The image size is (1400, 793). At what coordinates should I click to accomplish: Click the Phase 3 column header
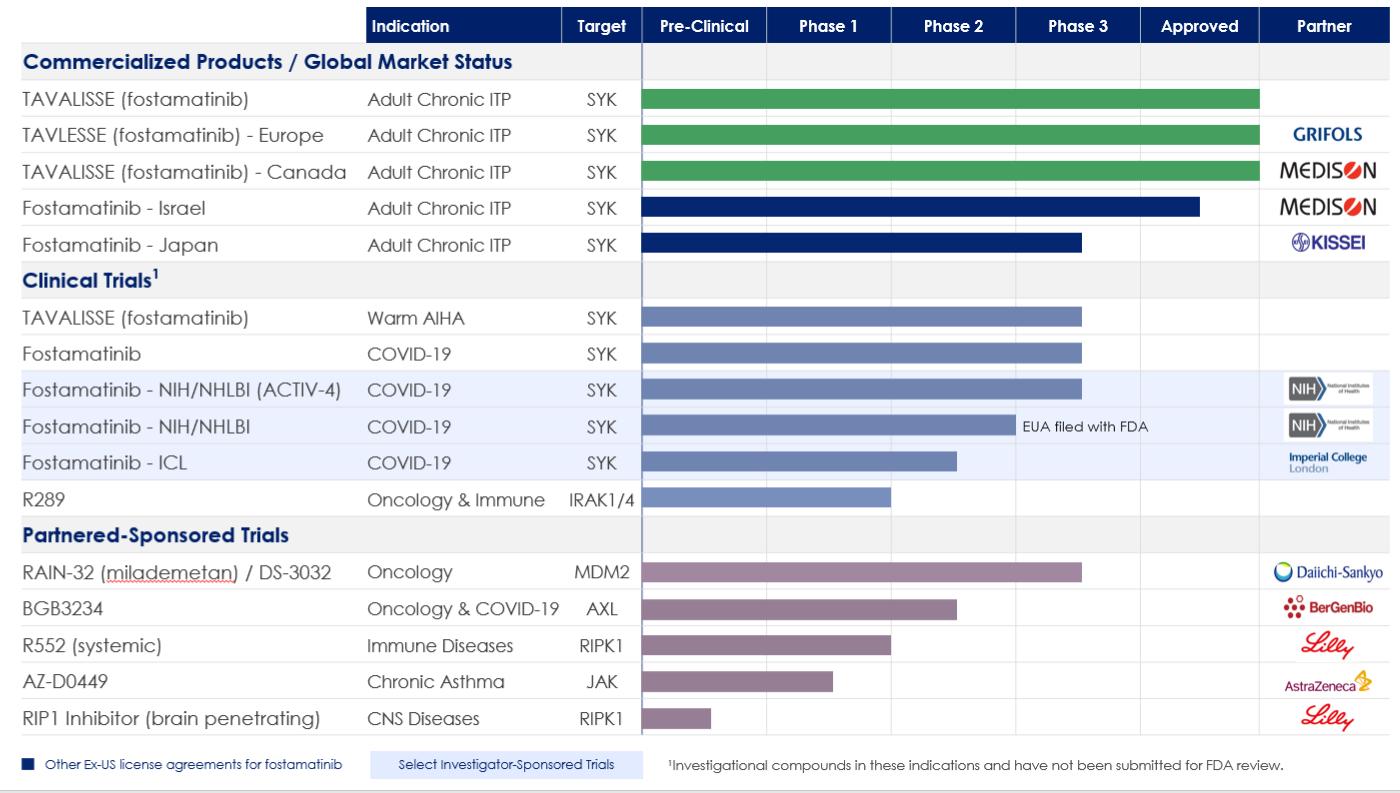click(x=1078, y=27)
